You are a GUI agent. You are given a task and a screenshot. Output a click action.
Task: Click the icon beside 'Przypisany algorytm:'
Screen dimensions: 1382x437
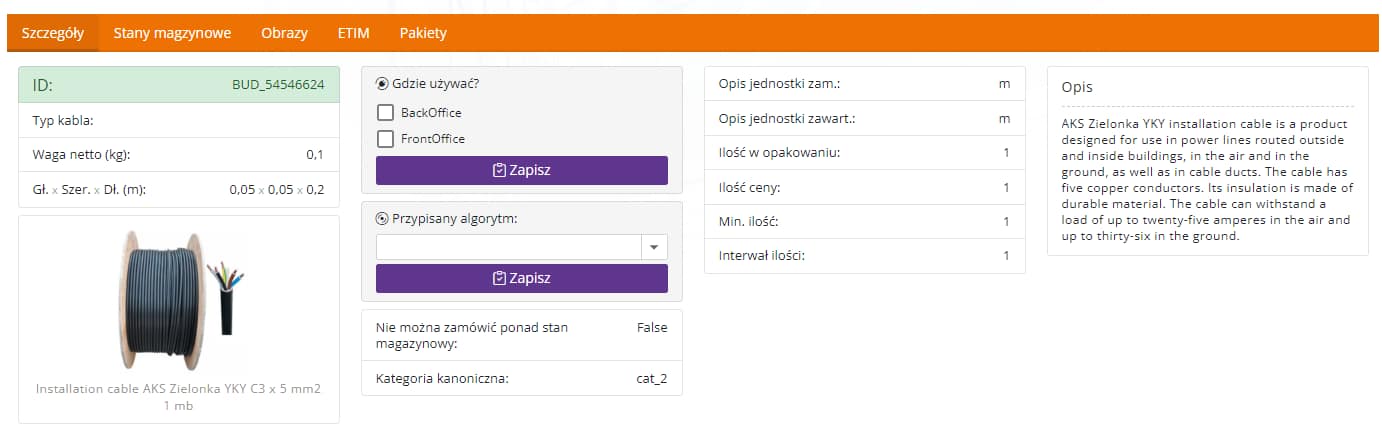click(x=382, y=219)
